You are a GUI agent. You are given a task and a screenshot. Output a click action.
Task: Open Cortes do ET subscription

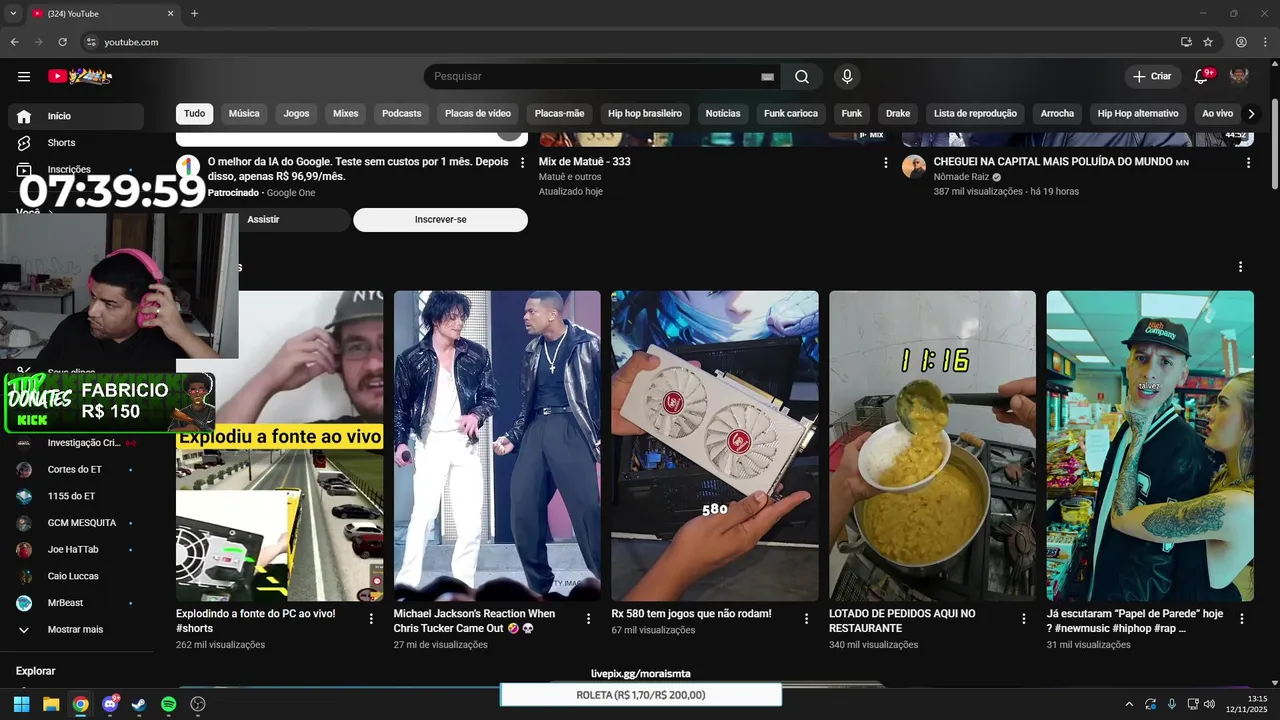click(78, 469)
